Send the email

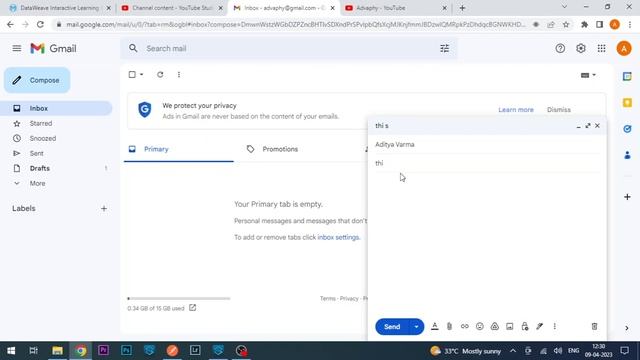click(392, 327)
